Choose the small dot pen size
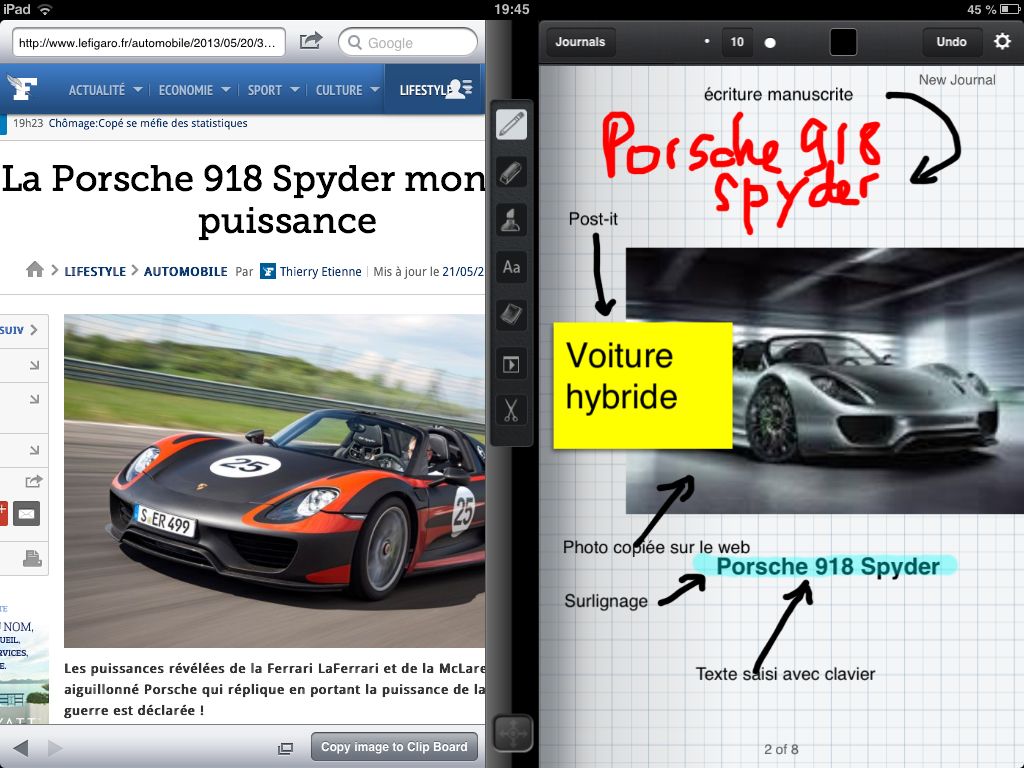This screenshot has height=768, width=1024. (707, 41)
